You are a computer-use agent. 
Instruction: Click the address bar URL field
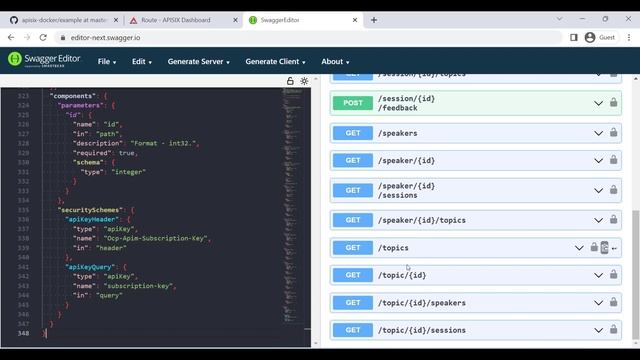click(308, 38)
